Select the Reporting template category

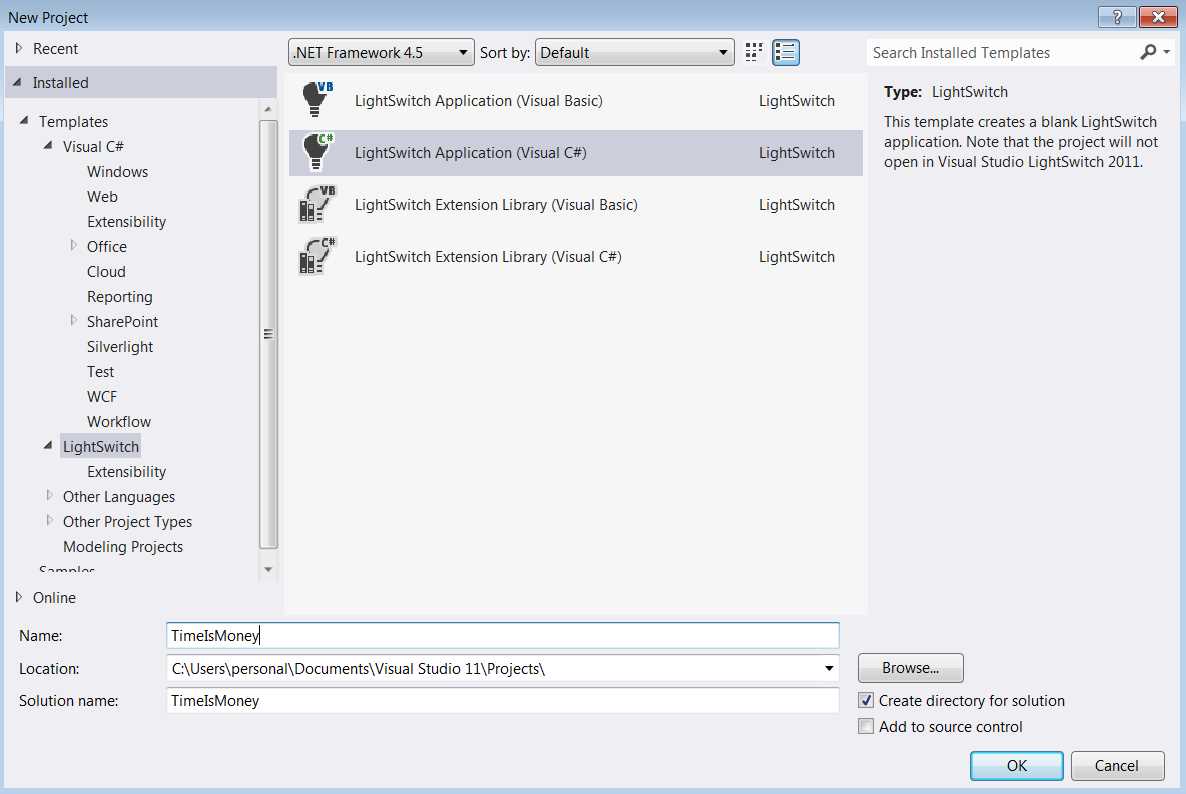(120, 296)
